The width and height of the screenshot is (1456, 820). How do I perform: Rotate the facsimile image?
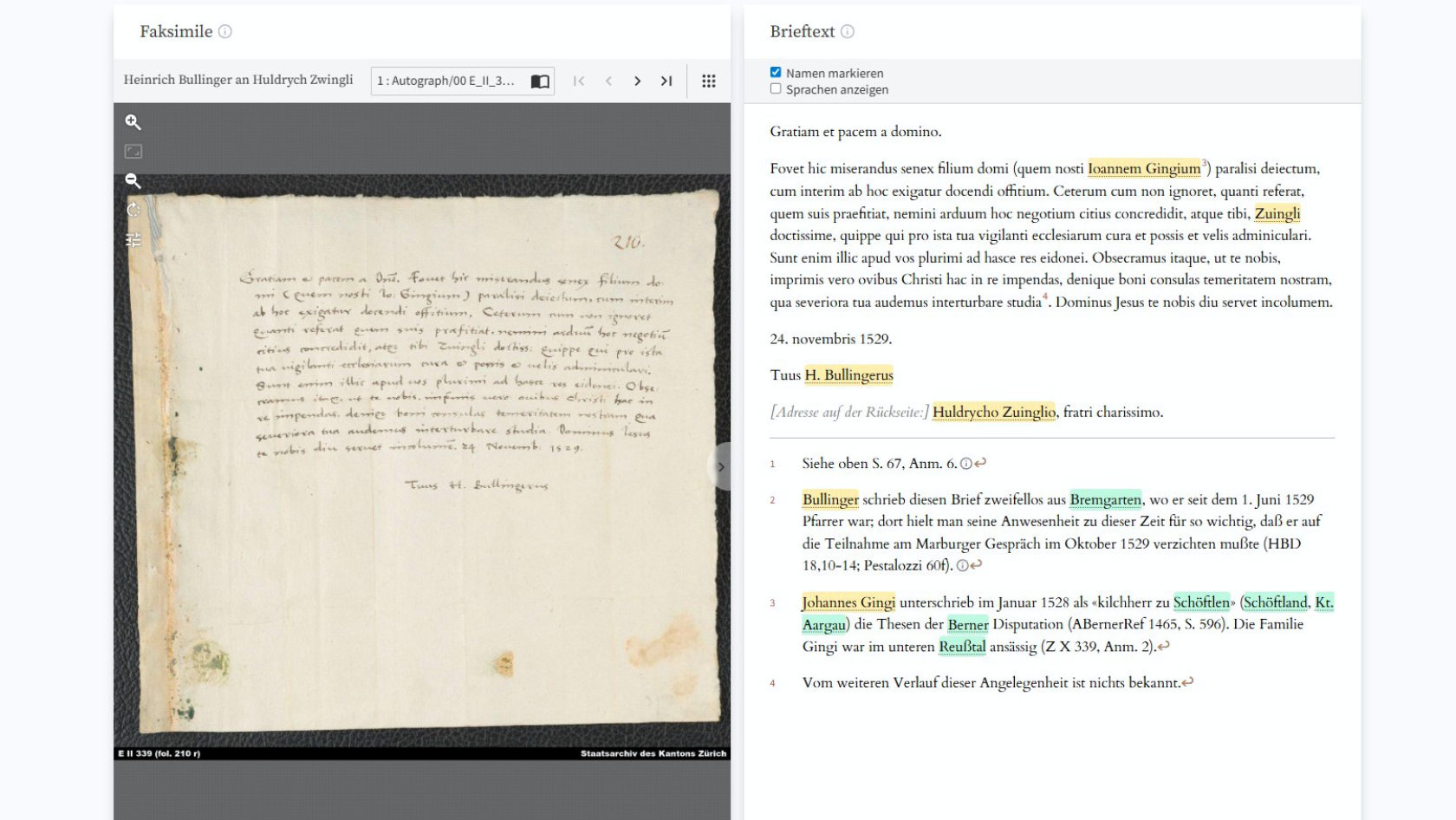pos(133,210)
